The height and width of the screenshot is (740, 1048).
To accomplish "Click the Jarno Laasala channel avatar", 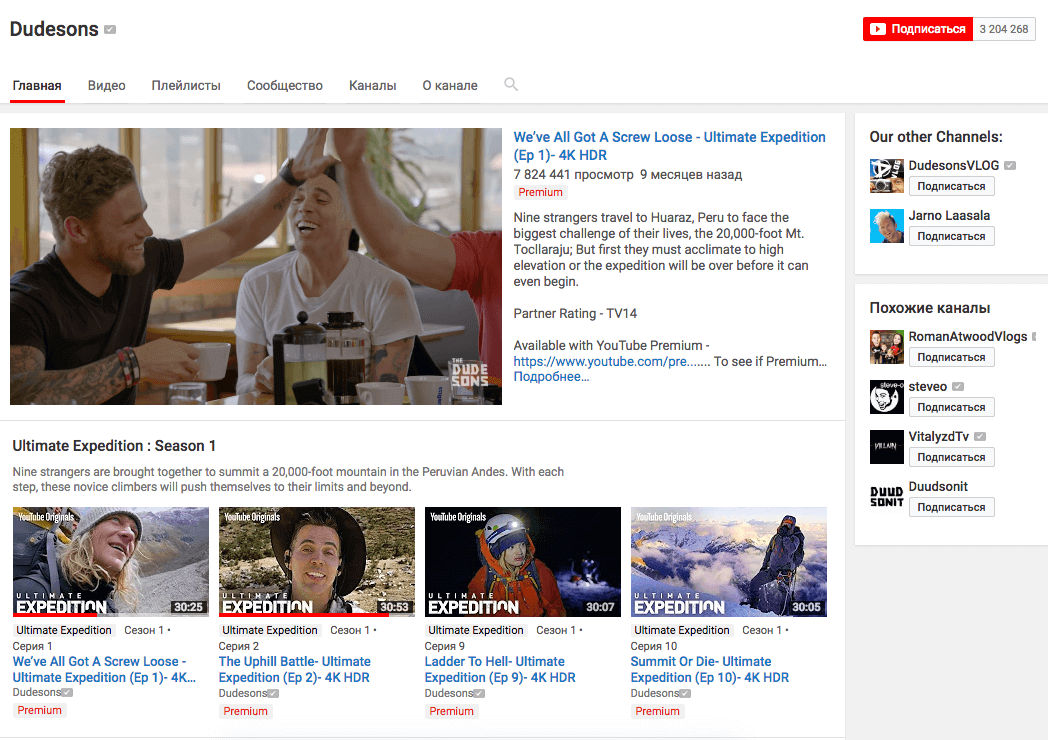I will coord(886,226).
